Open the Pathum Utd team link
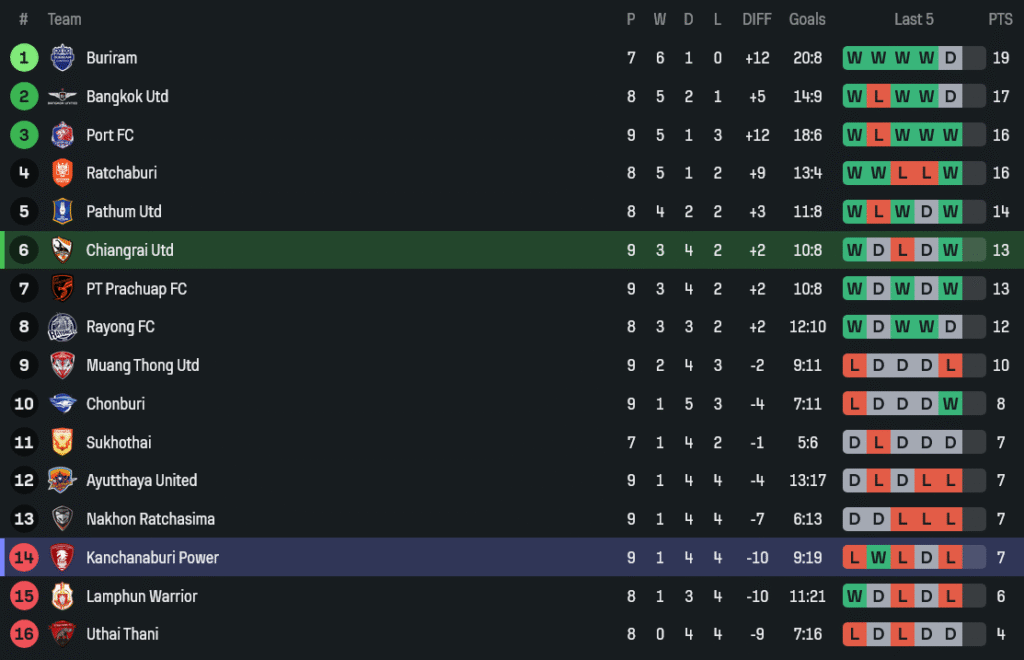Screen dimensions: 1024x660 (x=123, y=212)
